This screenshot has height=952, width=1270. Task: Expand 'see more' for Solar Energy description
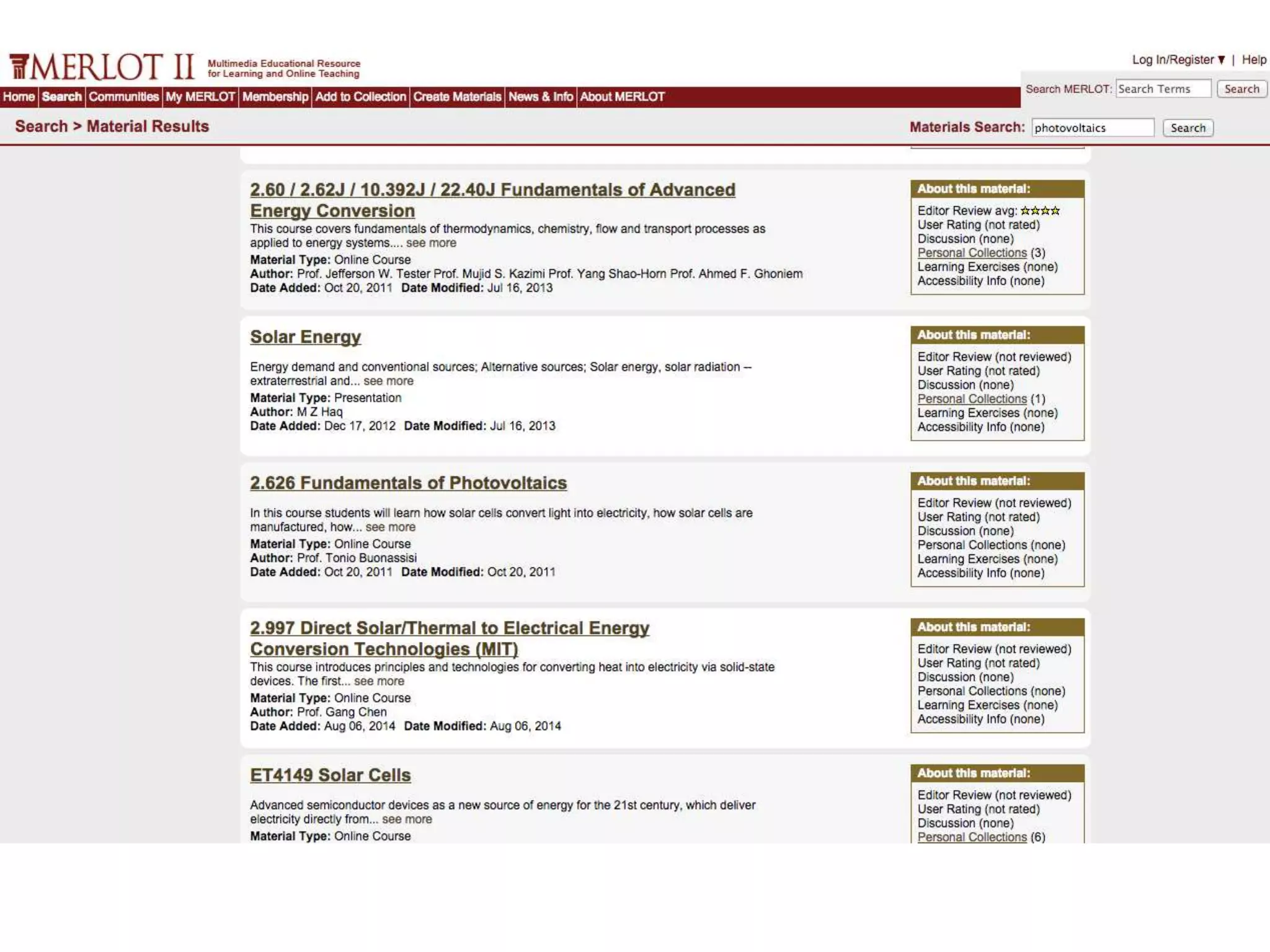(x=388, y=381)
